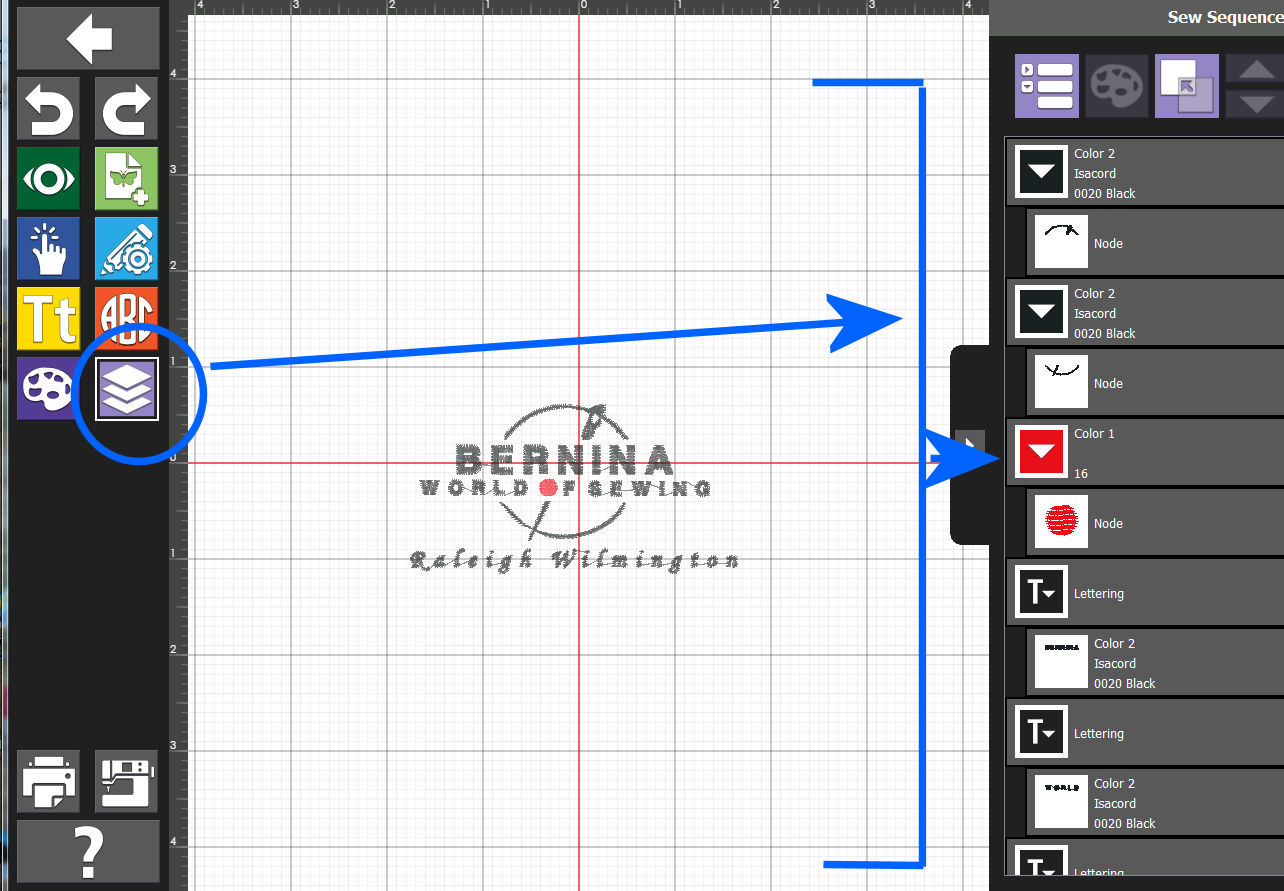
Task: Select the pointing hand touch tool
Action: coord(49,248)
